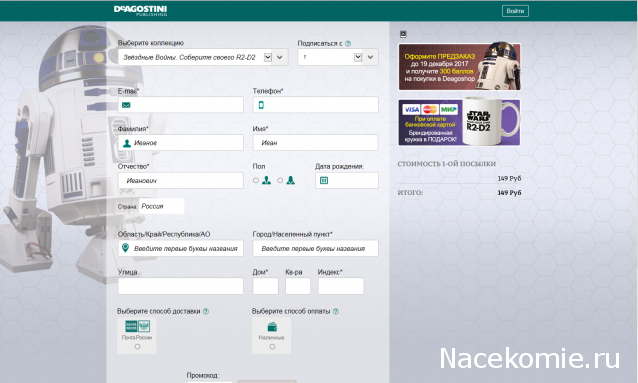Click the ИТОГО 149 Руб total value

(509, 193)
